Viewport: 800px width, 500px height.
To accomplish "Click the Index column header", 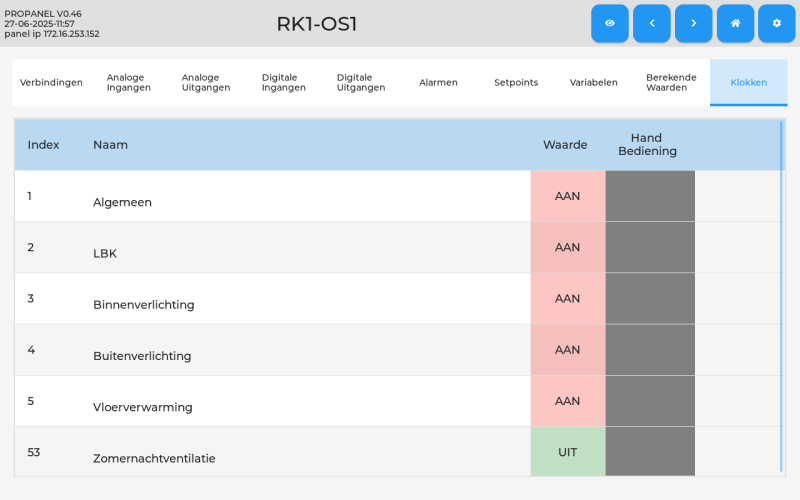I will coord(43,145).
